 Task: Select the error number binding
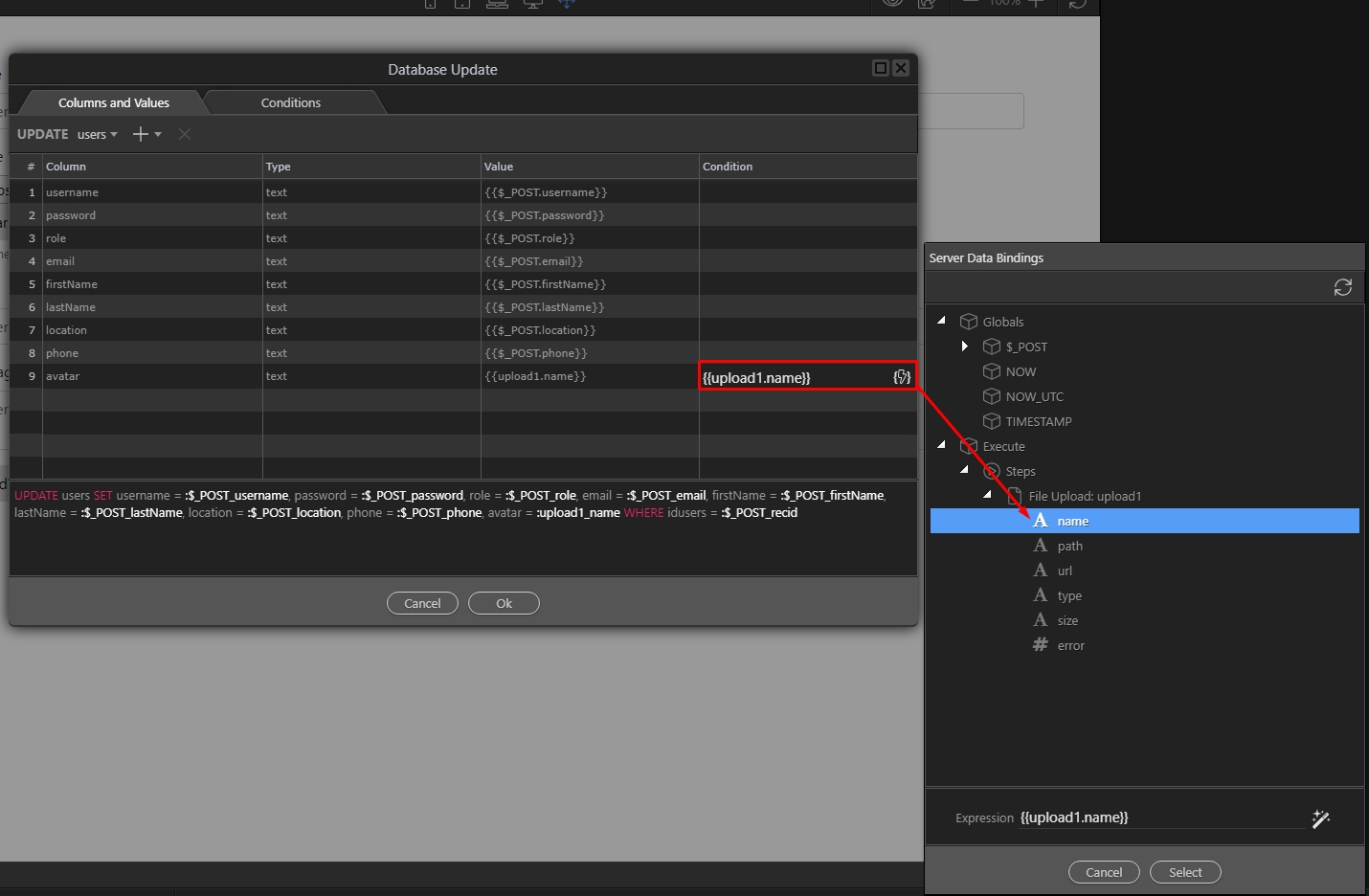coord(1070,645)
